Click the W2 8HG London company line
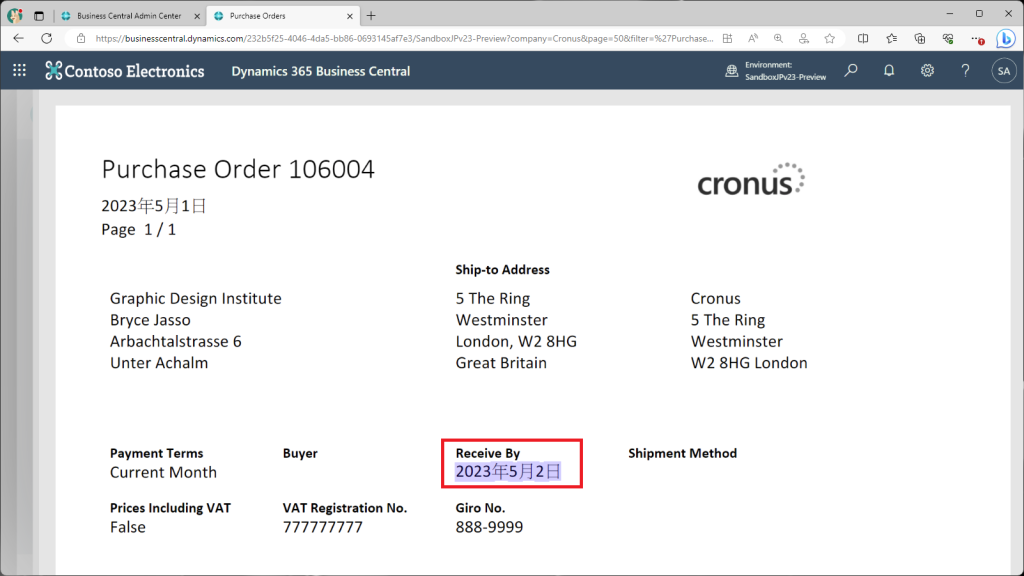Screen dimensions: 1024x576 (748, 363)
